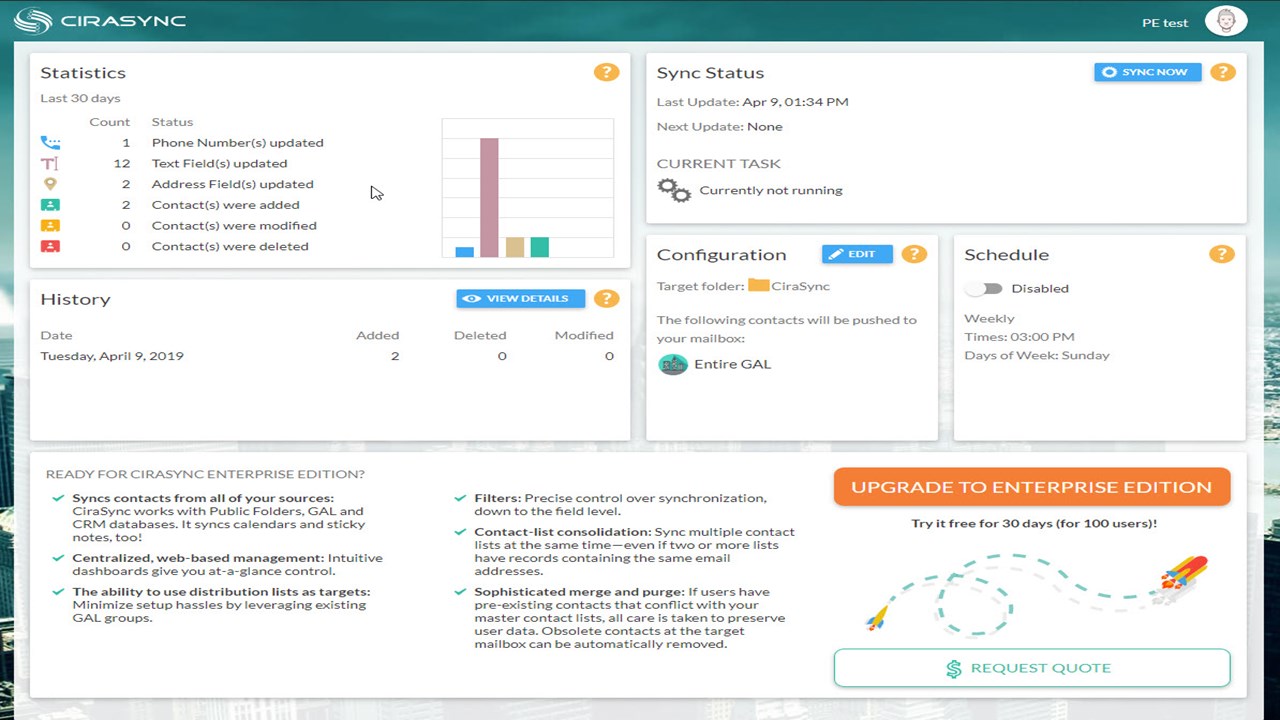Click the tan address fields chart bar
1280x720 pixels.
[514, 247]
